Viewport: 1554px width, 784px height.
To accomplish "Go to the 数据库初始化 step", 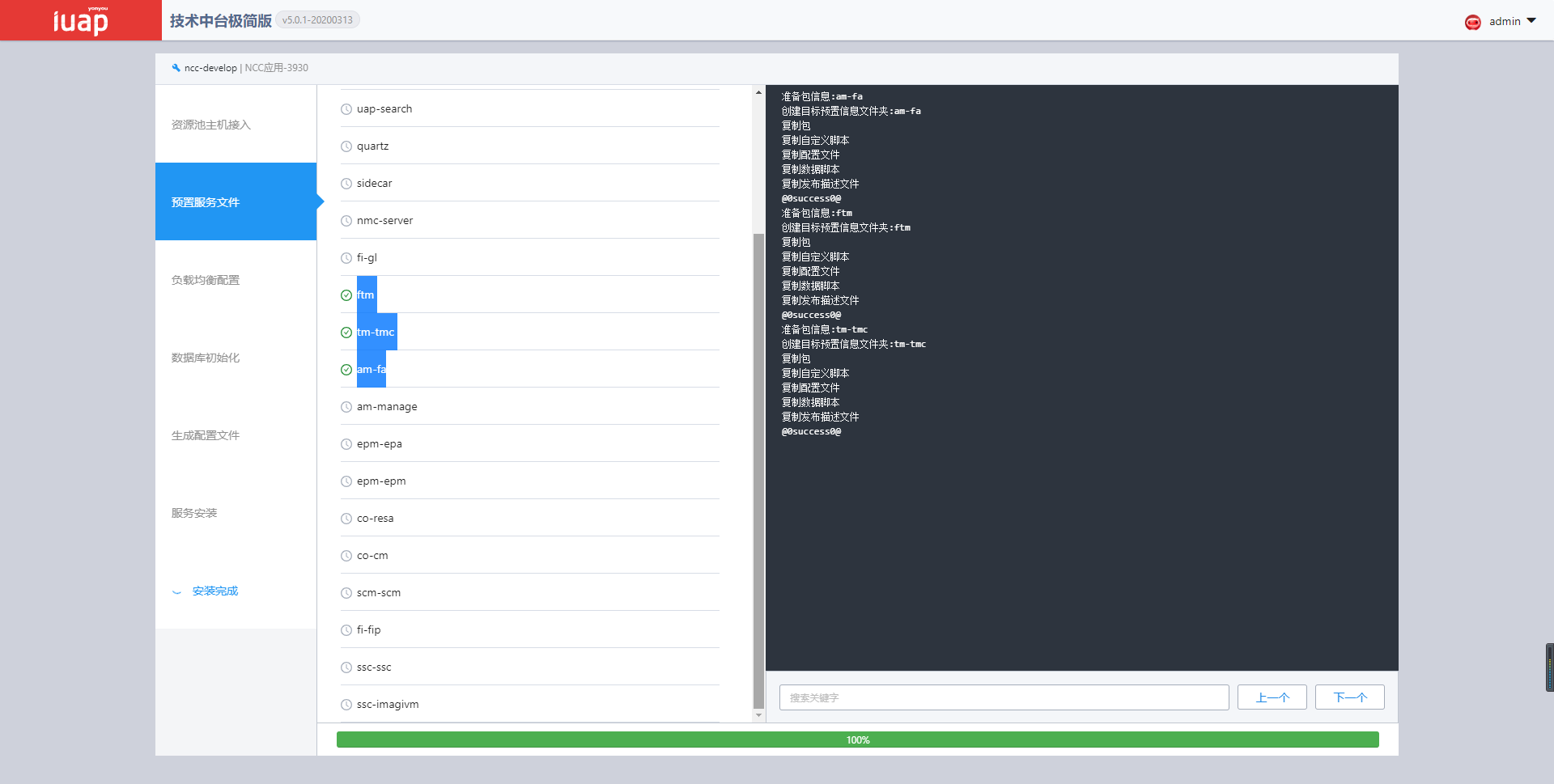I will pyautogui.click(x=236, y=358).
